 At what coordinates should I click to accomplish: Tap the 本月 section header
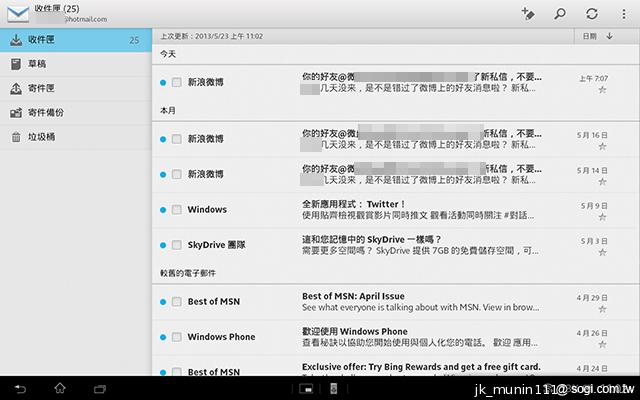click(x=168, y=111)
